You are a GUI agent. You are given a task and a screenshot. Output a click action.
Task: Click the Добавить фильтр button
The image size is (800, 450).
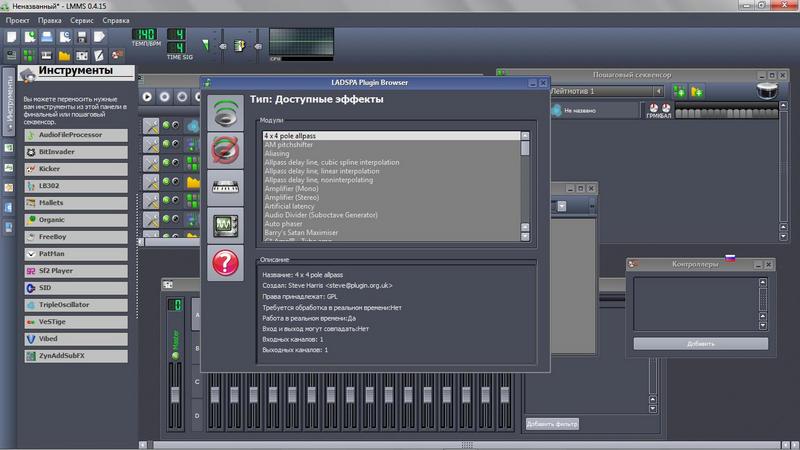tap(552, 423)
